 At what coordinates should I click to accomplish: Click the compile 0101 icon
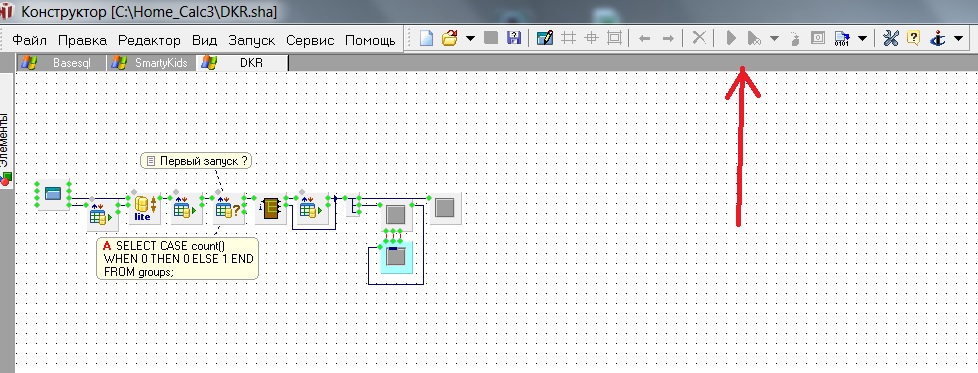(841, 39)
